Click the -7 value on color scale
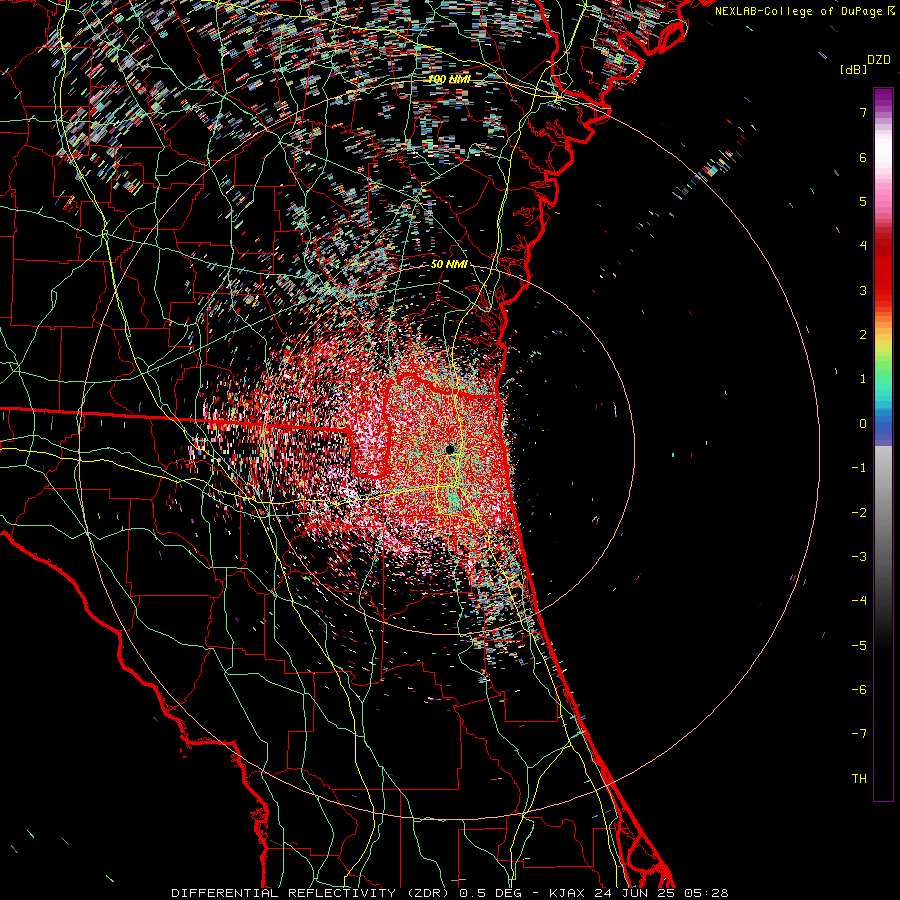Image resolution: width=900 pixels, height=900 pixels. (859, 734)
